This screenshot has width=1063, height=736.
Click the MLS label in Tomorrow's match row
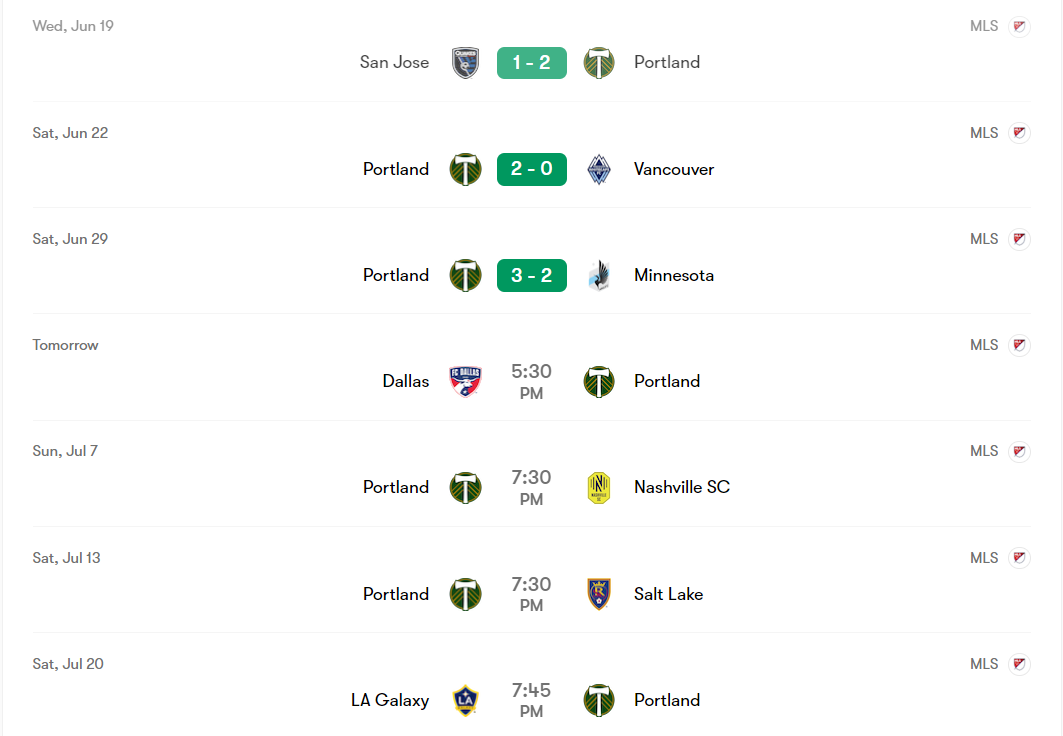(x=984, y=345)
